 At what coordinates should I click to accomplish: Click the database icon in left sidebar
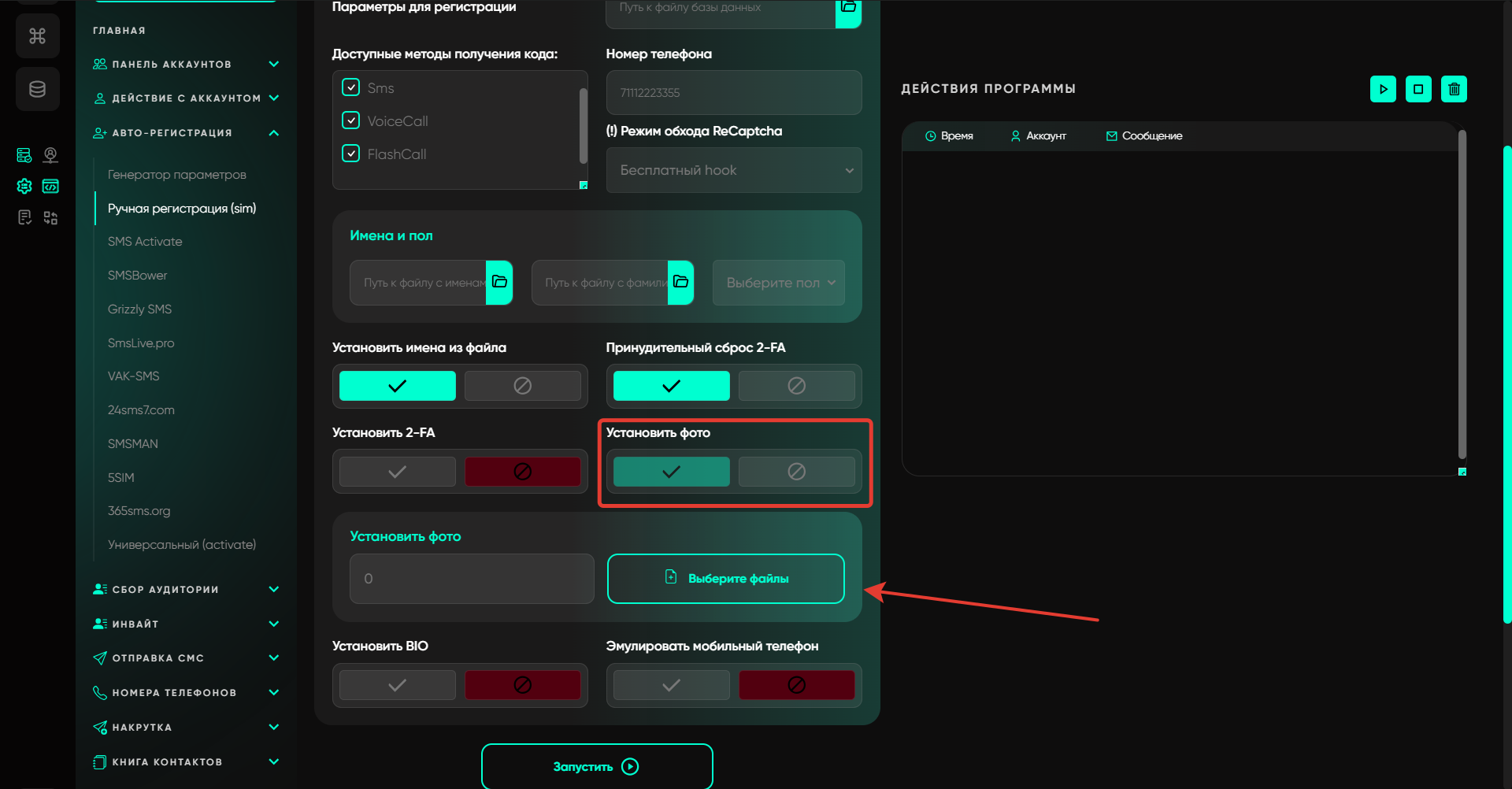pos(37,89)
